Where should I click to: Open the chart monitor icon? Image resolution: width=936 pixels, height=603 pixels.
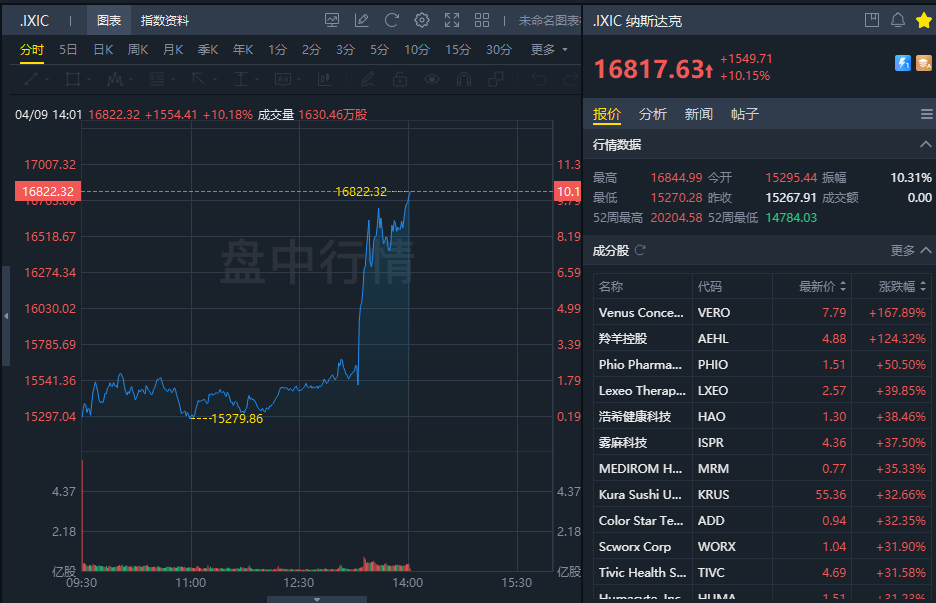[x=332, y=20]
